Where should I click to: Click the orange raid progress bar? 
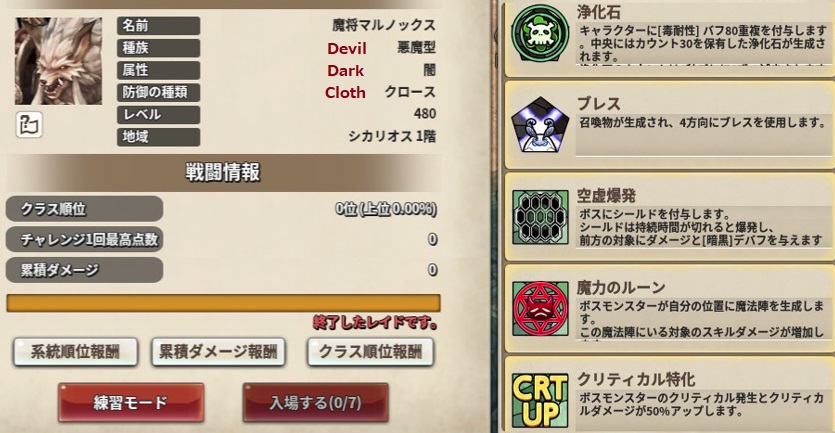click(223, 303)
